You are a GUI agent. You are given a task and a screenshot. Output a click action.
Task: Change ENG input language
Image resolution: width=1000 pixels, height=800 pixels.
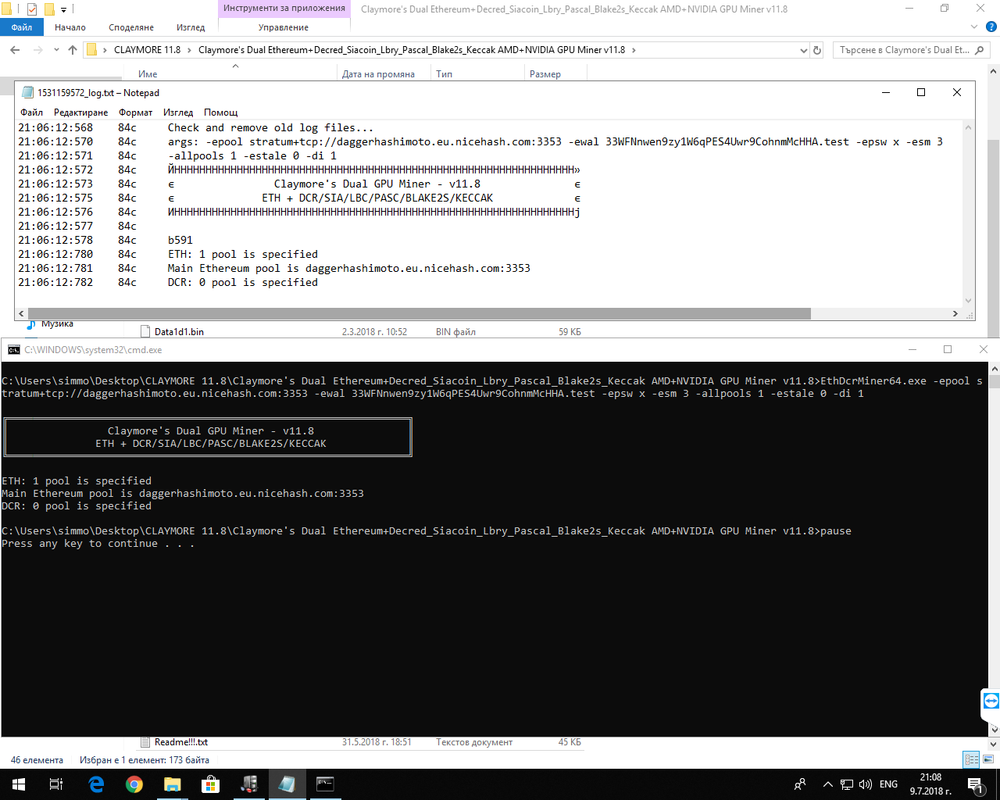[x=888, y=784]
